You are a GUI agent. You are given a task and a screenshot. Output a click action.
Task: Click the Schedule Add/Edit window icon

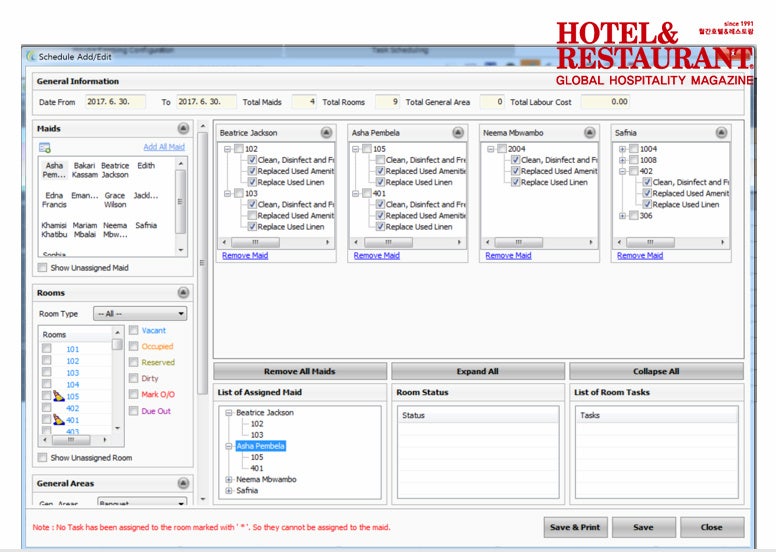[32, 56]
